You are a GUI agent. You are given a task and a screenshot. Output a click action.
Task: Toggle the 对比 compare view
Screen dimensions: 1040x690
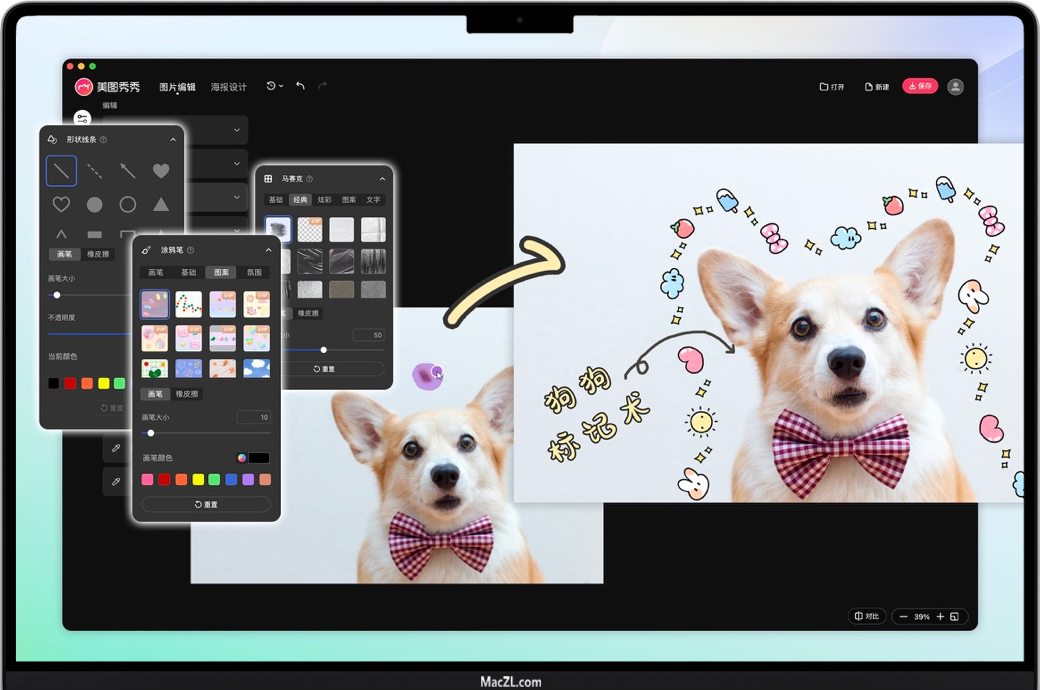[x=866, y=617]
